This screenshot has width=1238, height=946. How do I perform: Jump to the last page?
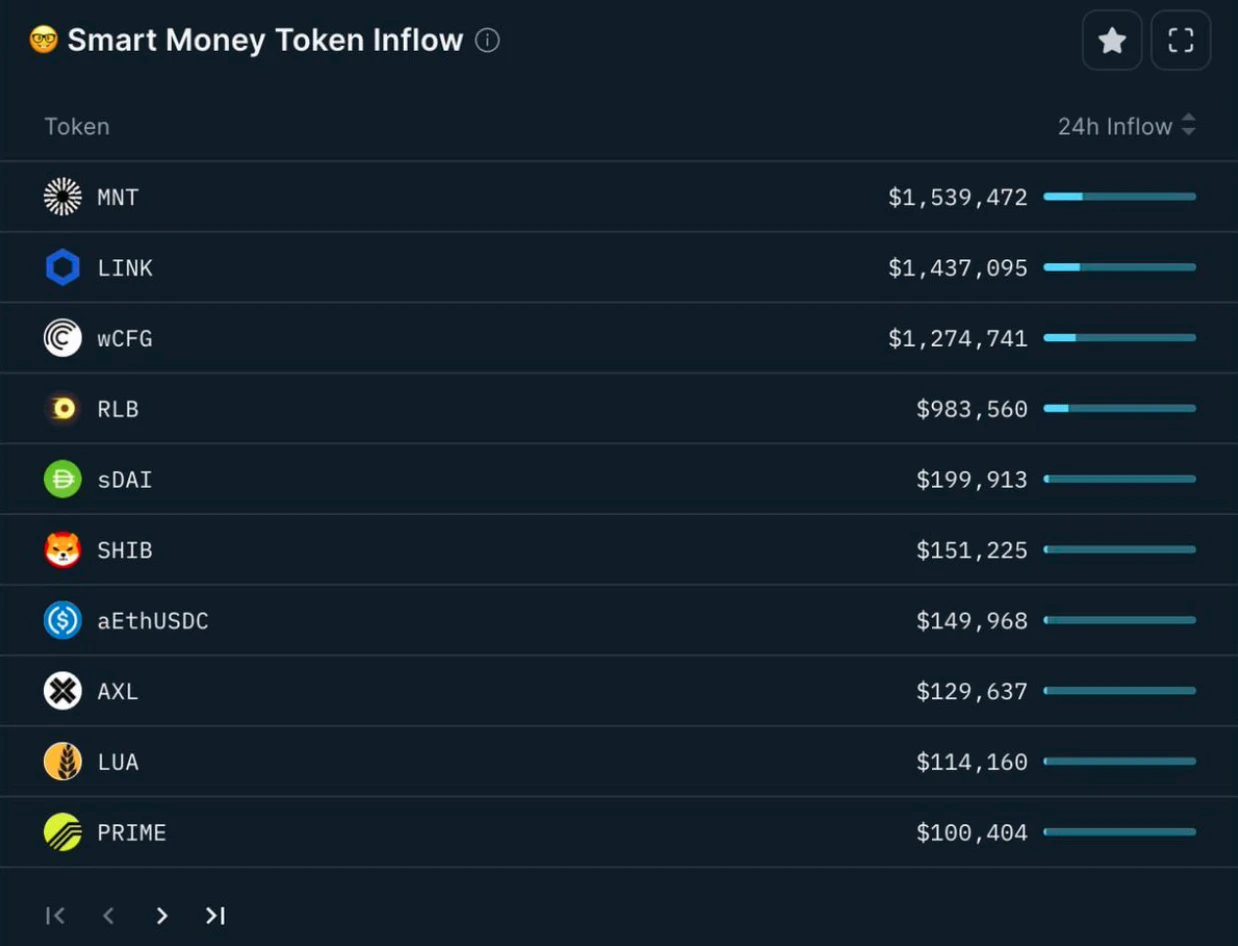click(215, 916)
